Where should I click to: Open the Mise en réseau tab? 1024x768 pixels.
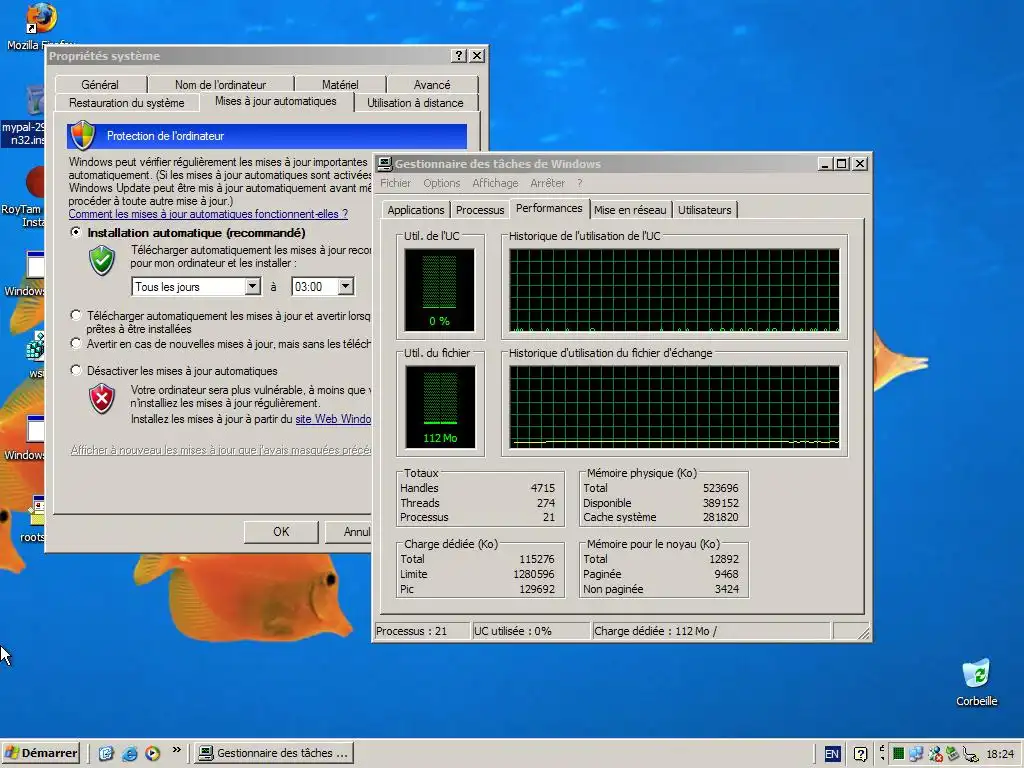630,210
